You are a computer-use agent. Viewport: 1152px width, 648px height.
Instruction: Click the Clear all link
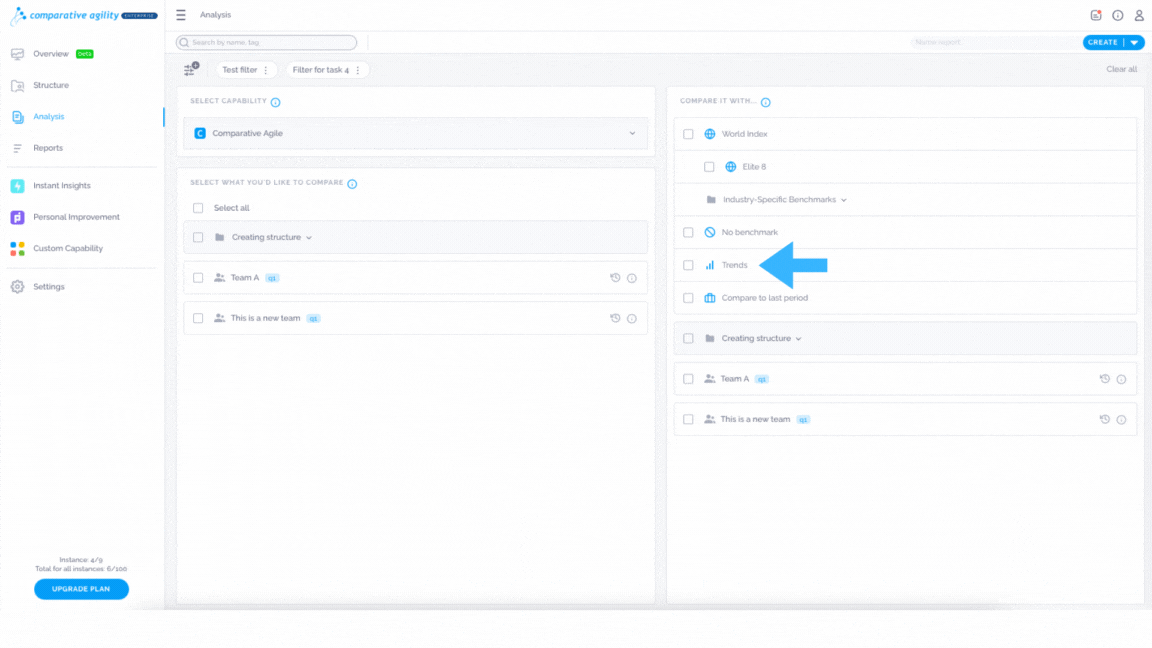pos(1121,69)
